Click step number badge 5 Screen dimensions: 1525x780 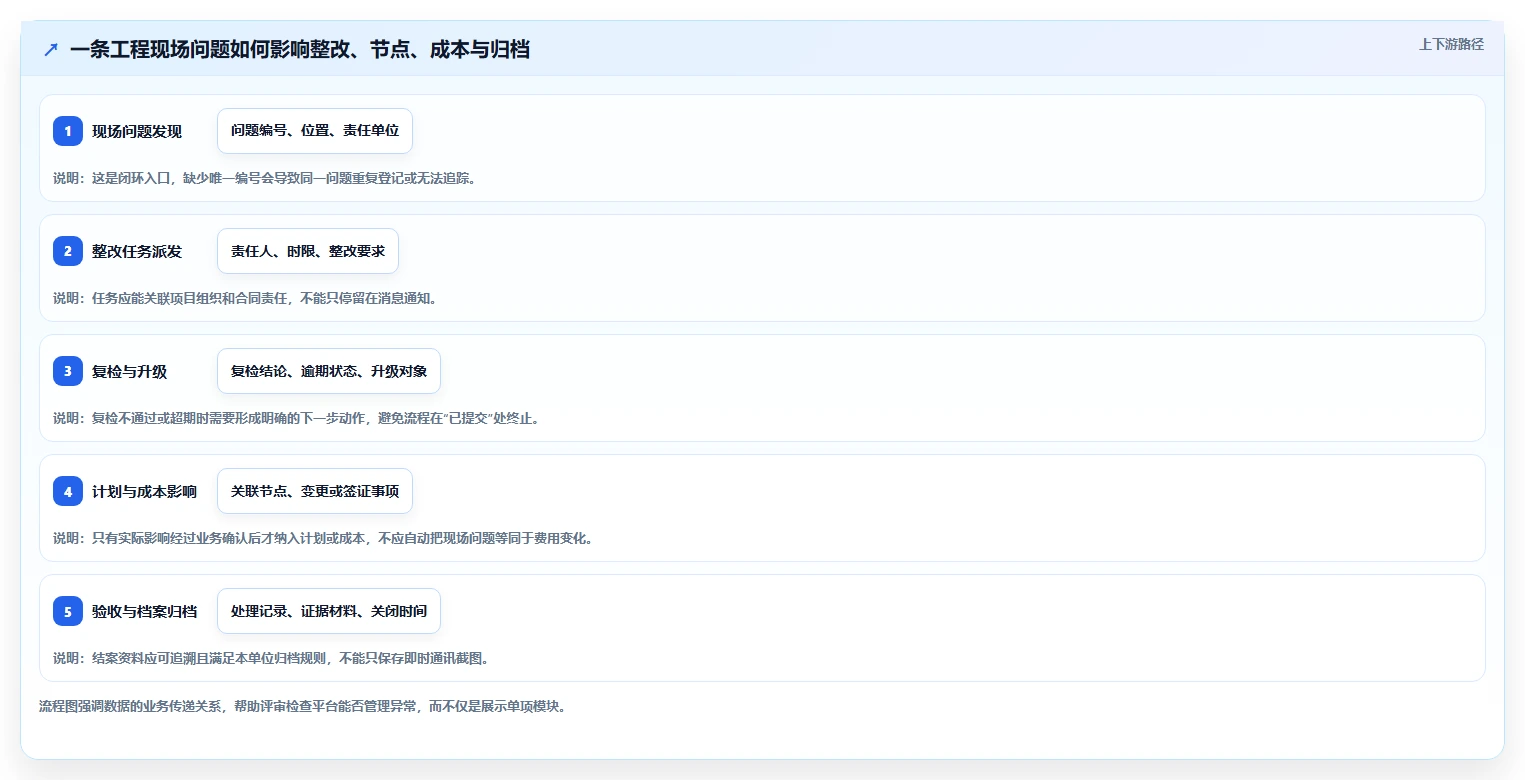pos(68,611)
